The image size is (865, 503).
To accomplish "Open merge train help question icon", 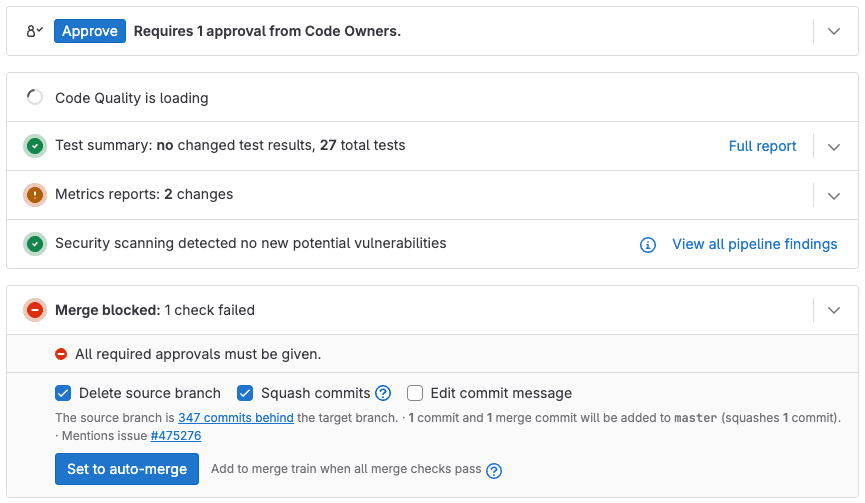I will pos(493,470).
